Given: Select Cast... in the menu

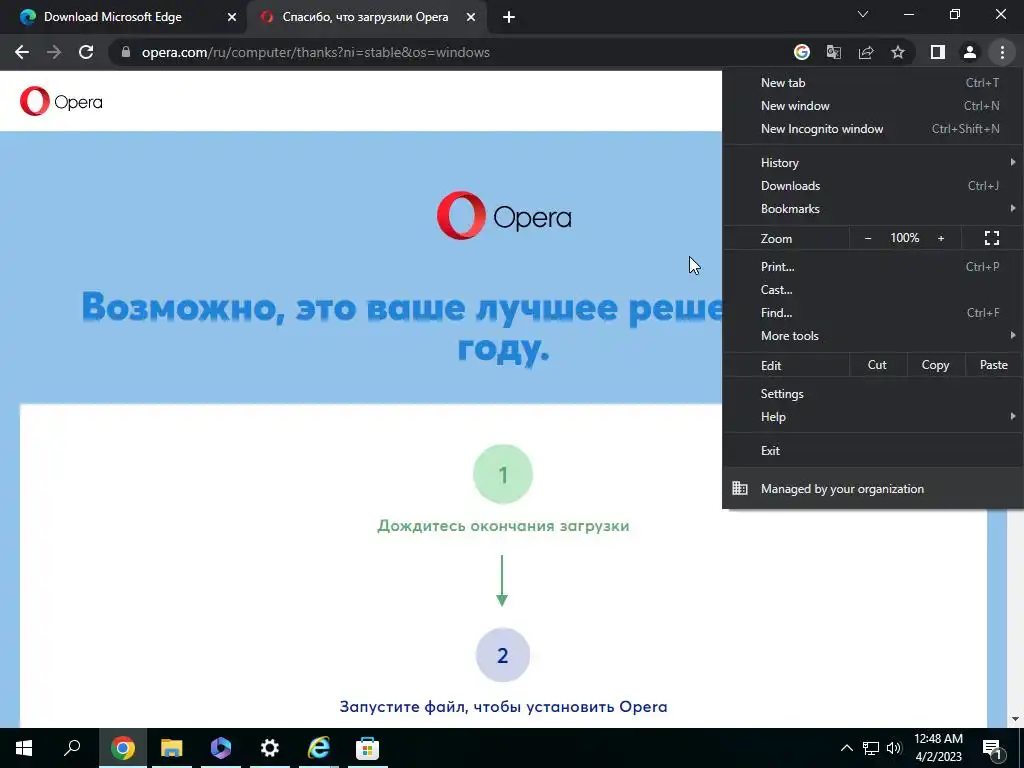Looking at the screenshot, I should (x=872, y=290).
